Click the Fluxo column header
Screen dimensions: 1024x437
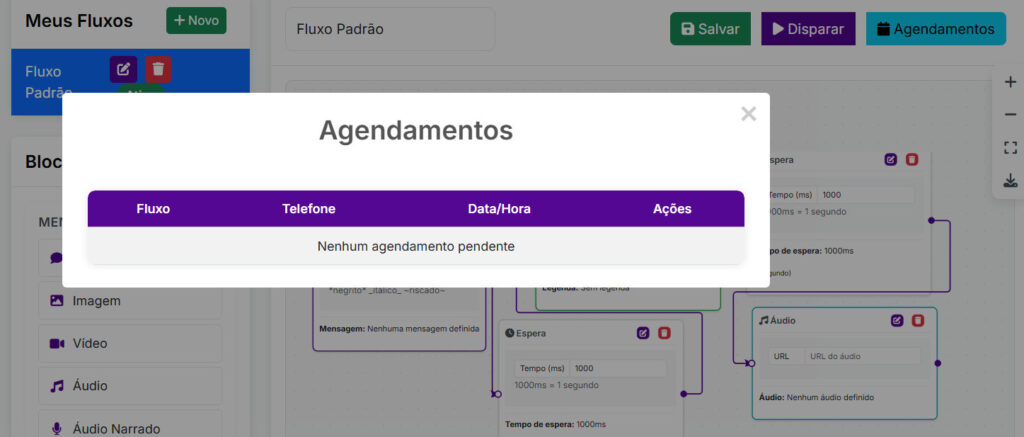tap(153, 209)
